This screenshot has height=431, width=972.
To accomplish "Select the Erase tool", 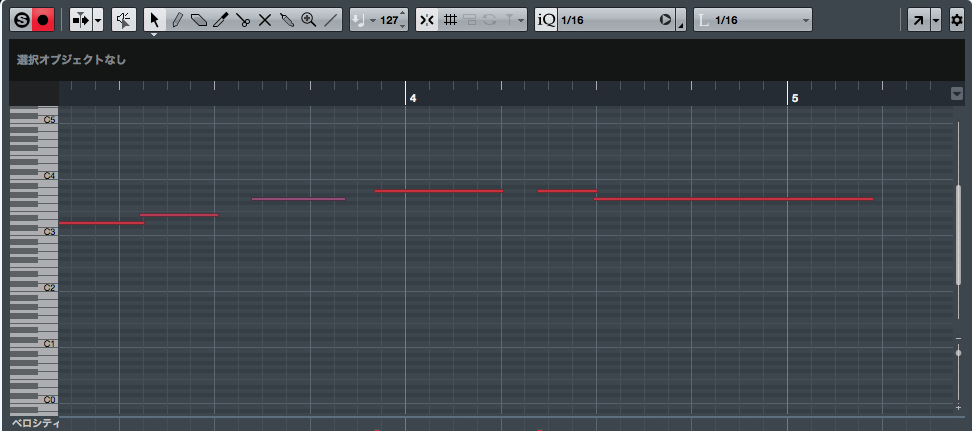I will (199, 20).
